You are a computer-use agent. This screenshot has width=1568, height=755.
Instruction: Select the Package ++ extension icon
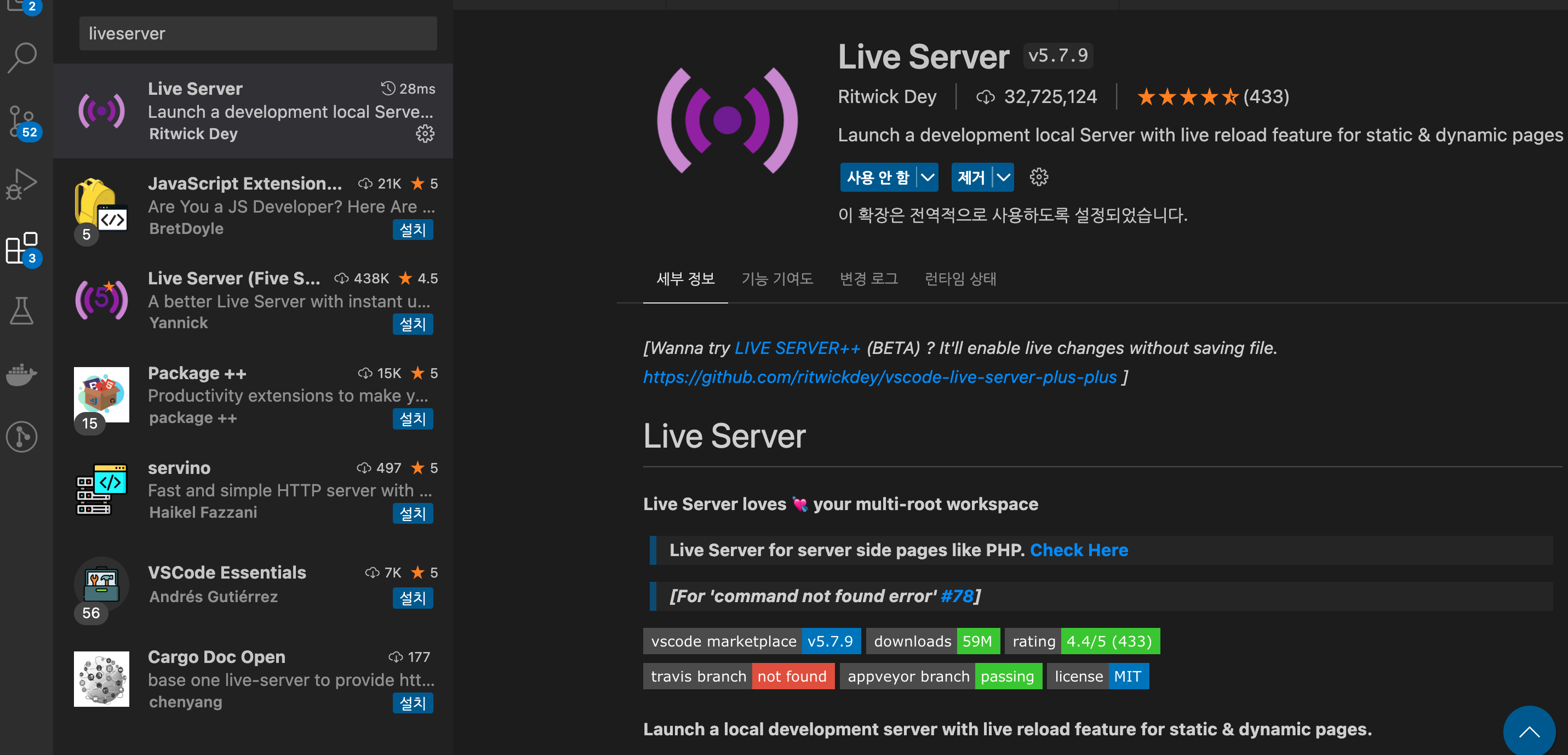click(101, 394)
